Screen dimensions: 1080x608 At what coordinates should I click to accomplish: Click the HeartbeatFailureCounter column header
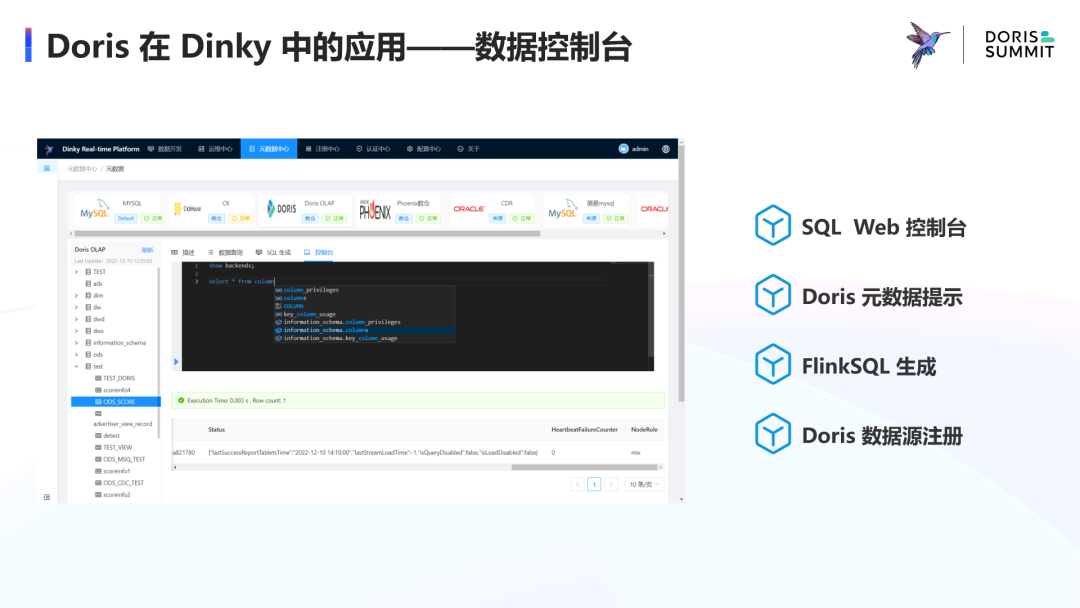(x=584, y=430)
